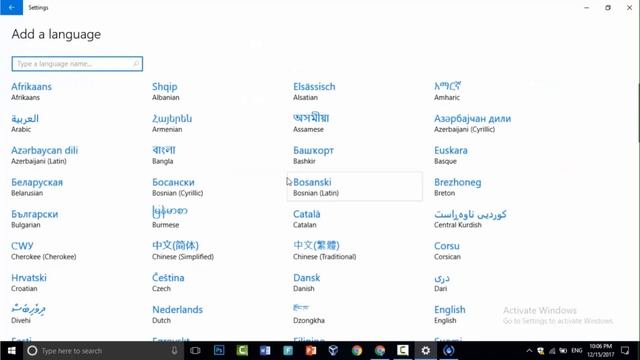This screenshot has height=360, width=640.
Task: Click the security tray icon beside the hidden-icons arrow
Action: 540,351
